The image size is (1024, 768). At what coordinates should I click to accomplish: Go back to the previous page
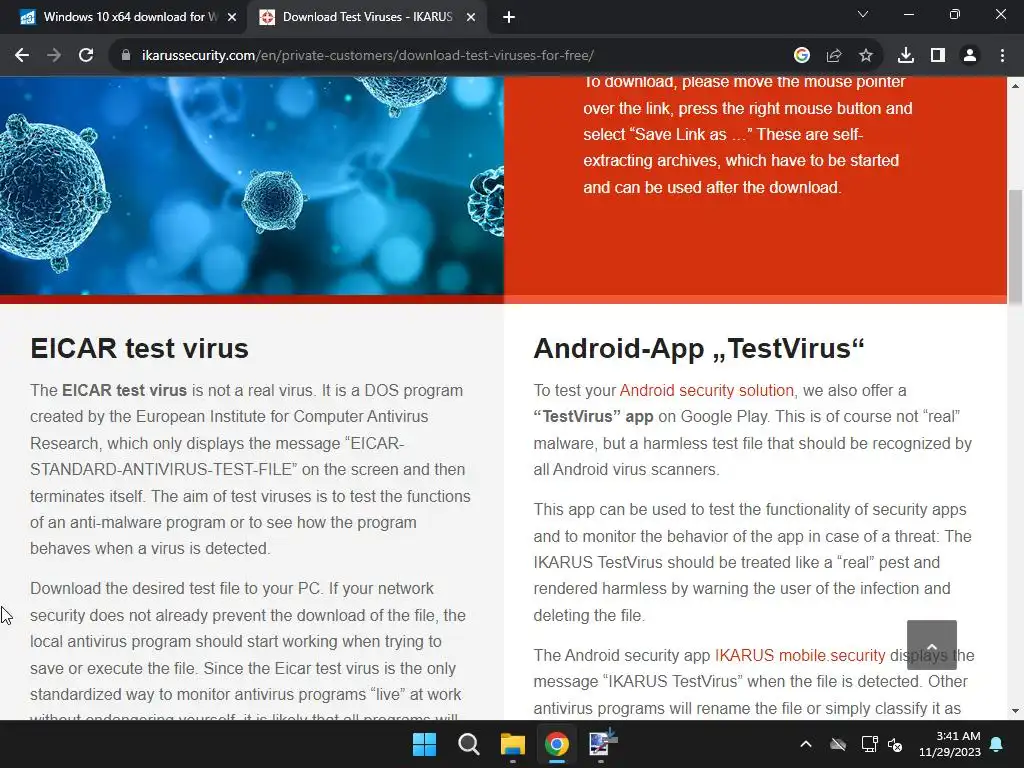tap(22, 56)
